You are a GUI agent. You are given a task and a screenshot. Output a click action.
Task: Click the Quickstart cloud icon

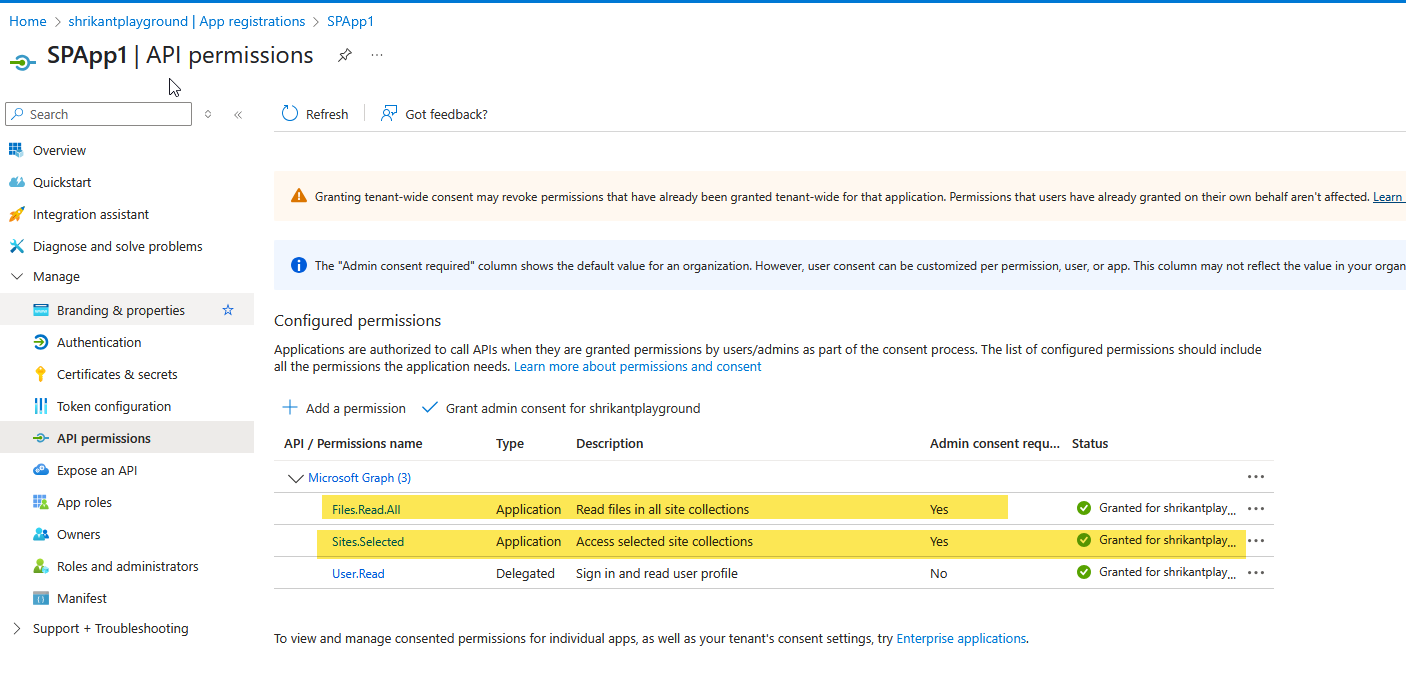(x=15, y=182)
